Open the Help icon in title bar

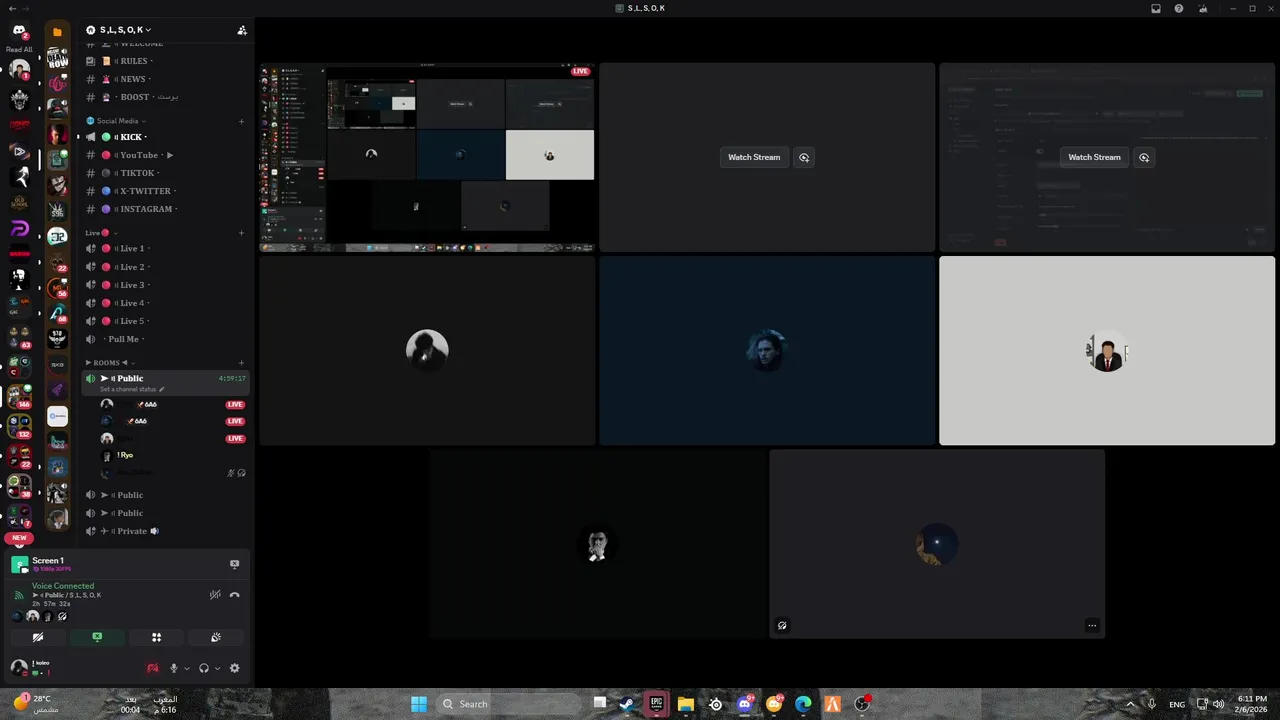pos(1179,8)
